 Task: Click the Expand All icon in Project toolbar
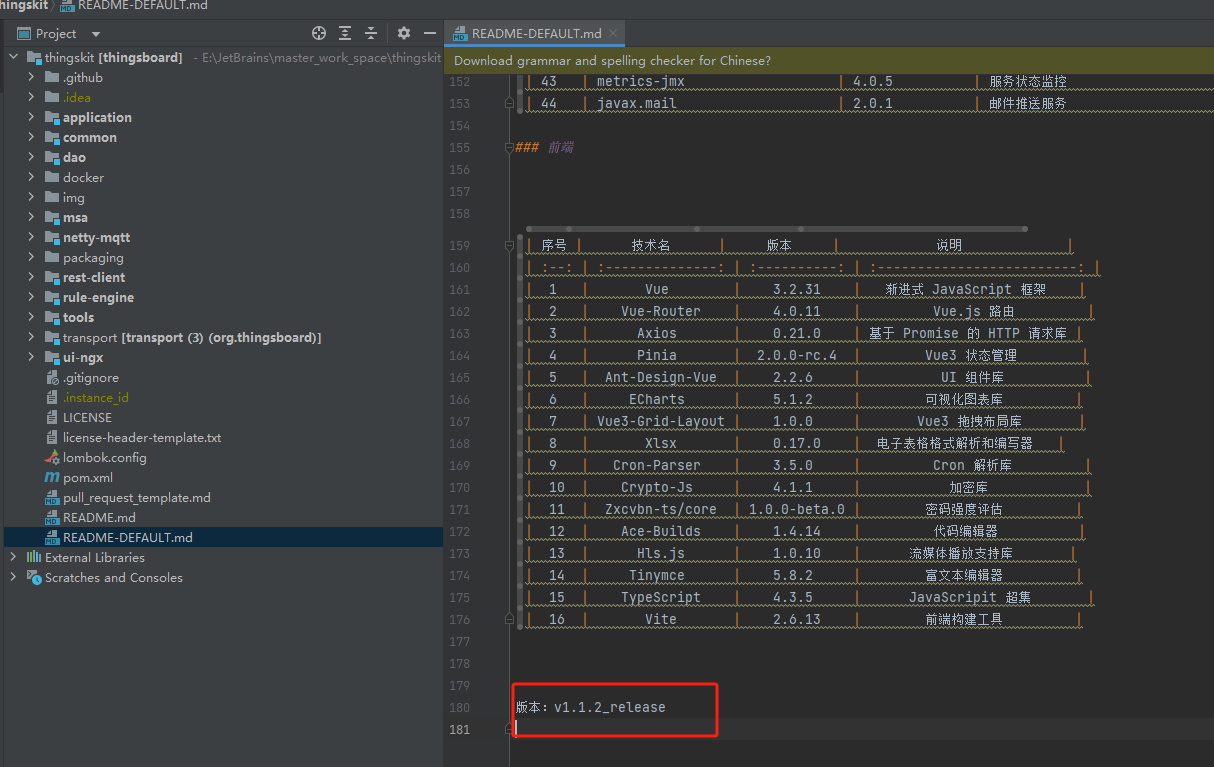(x=345, y=33)
